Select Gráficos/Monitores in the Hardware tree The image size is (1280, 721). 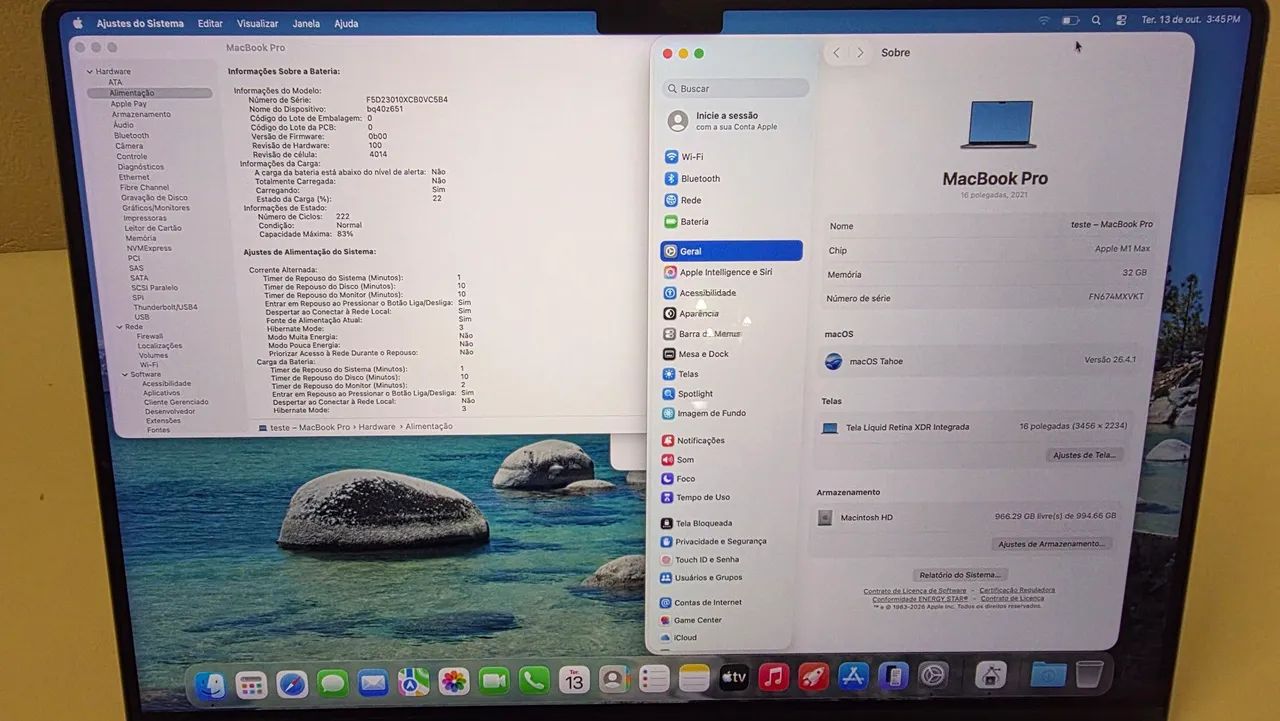coord(156,208)
